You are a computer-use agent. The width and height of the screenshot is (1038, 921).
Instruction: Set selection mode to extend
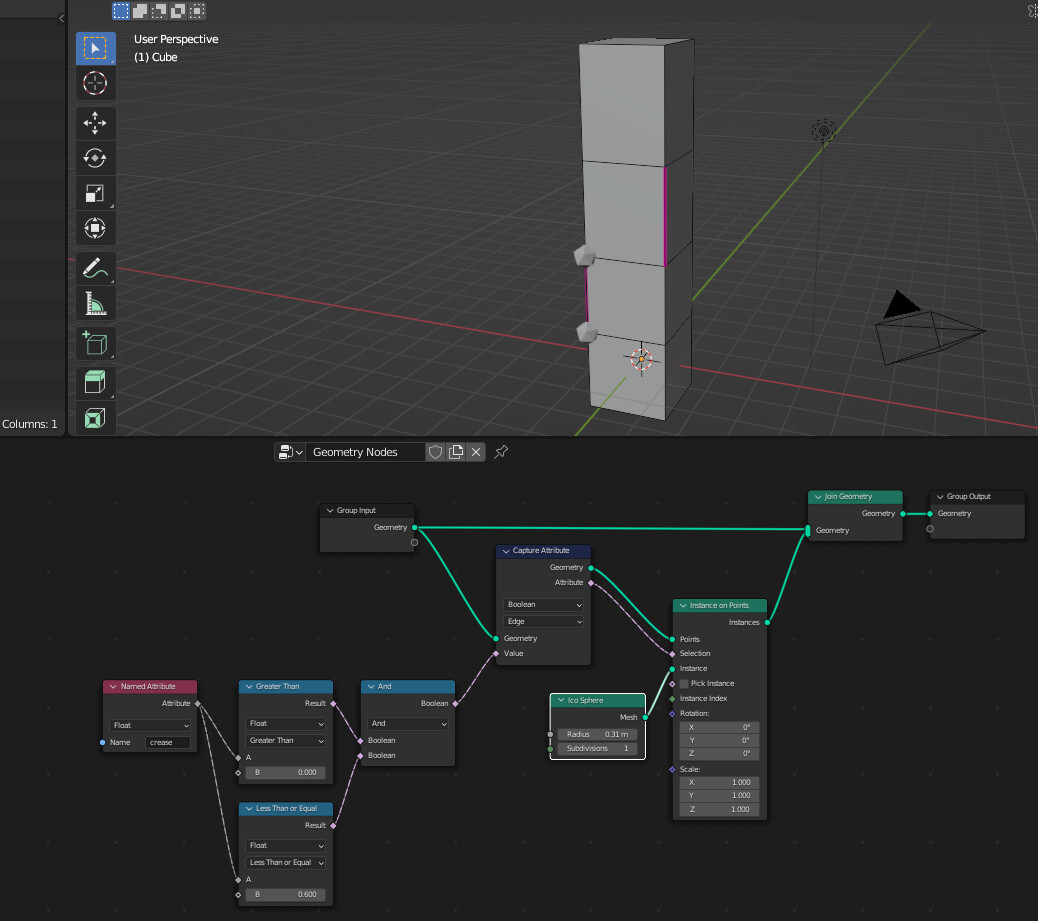[140, 11]
